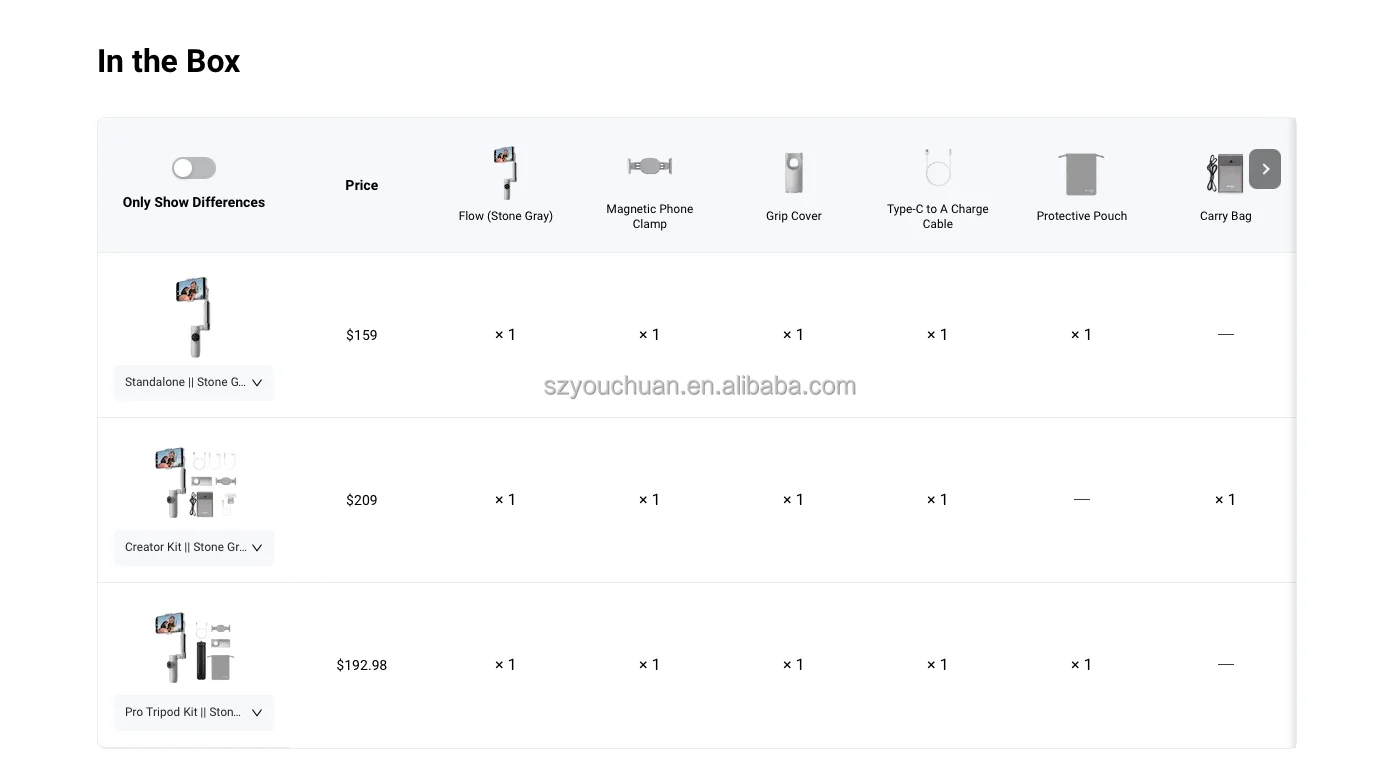The width and height of the screenshot is (1398, 774).
Task: Click the $159 Standalone price
Action: [x=362, y=335]
